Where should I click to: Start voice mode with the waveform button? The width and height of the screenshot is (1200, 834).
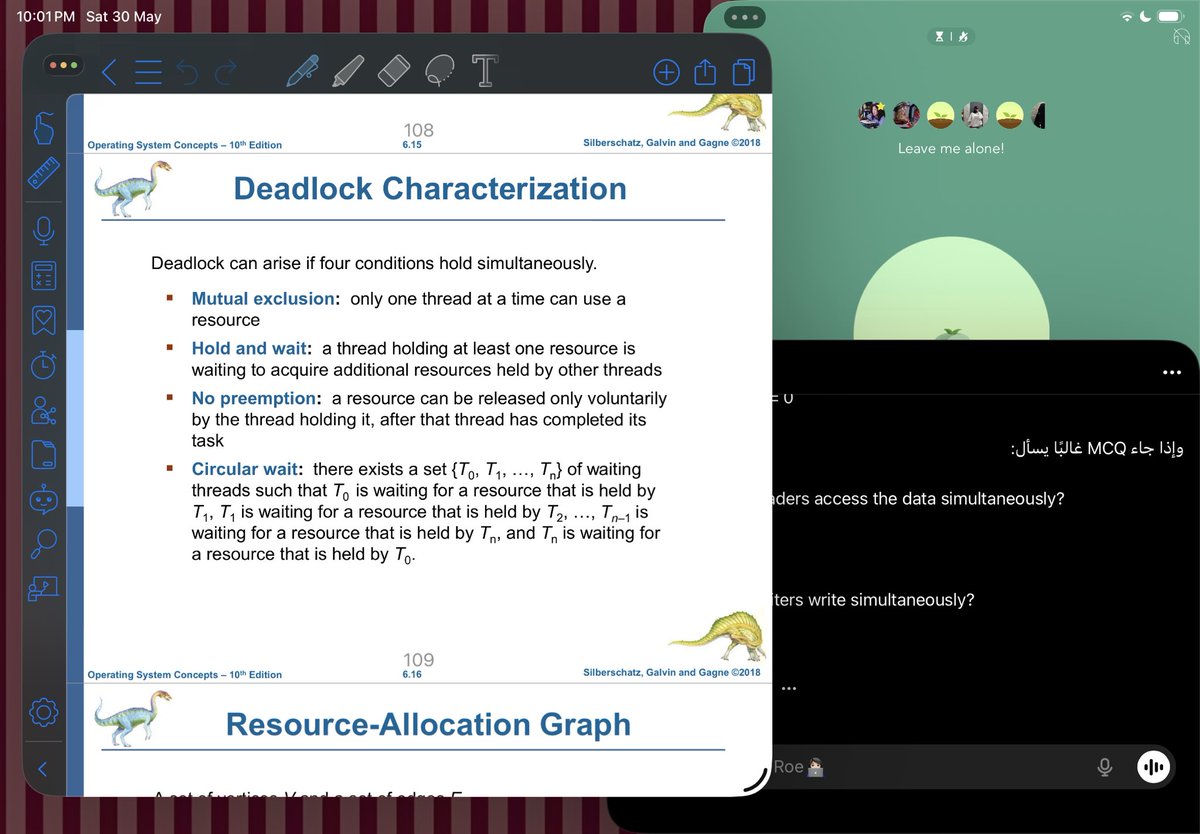click(x=1154, y=767)
